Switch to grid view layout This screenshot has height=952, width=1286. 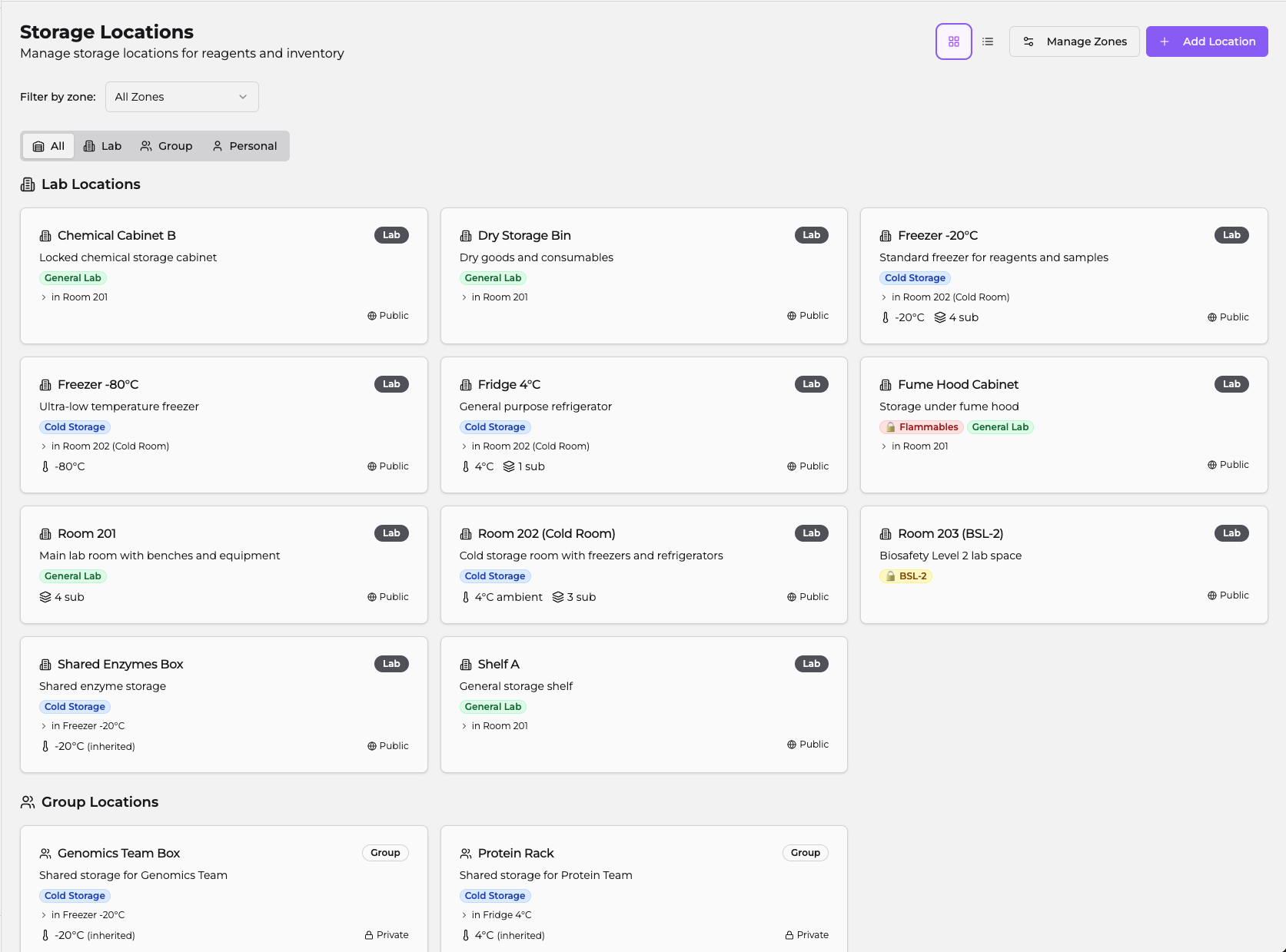tap(953, 41)
